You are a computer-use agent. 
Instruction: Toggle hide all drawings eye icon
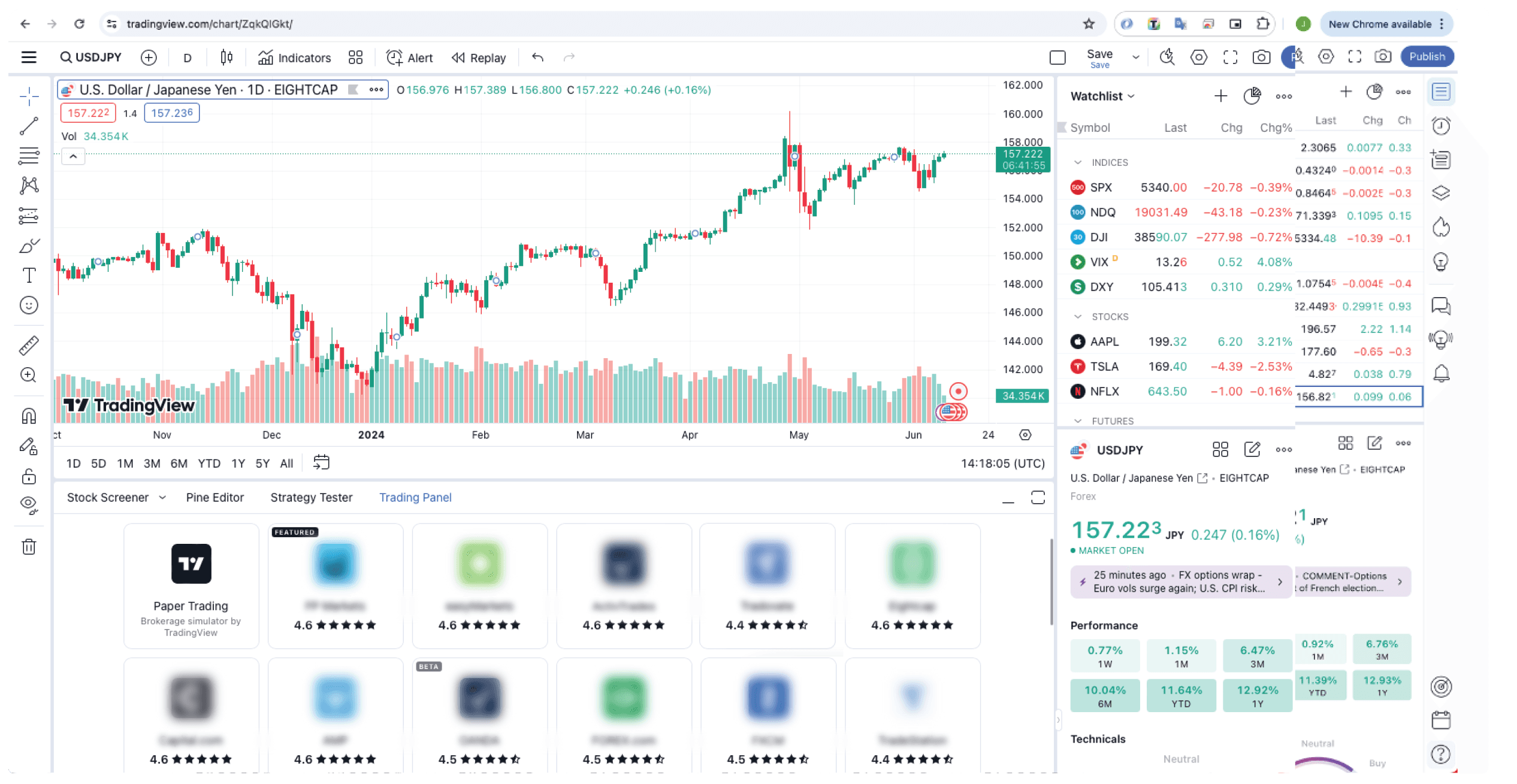coord(29,505)
